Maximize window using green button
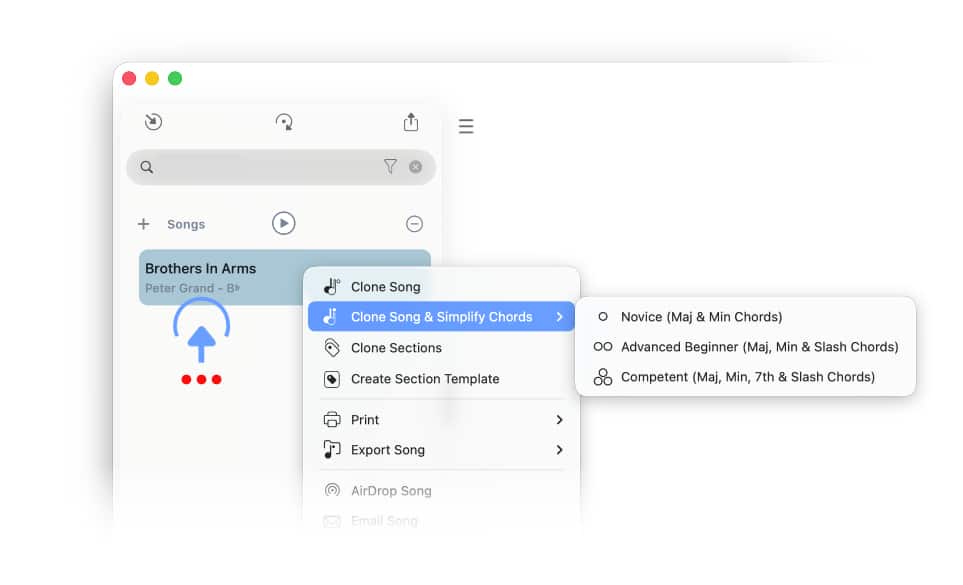 [x=175, y=79]
